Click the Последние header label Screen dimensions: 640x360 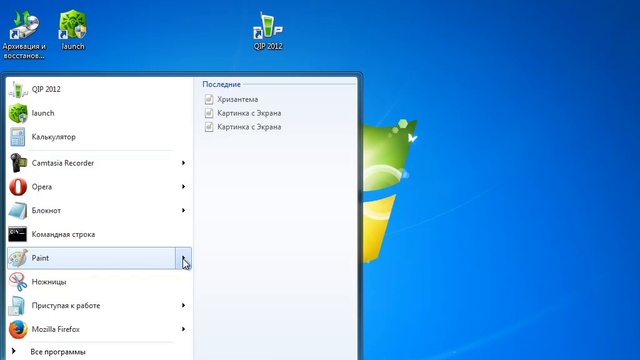coord(222,84)
